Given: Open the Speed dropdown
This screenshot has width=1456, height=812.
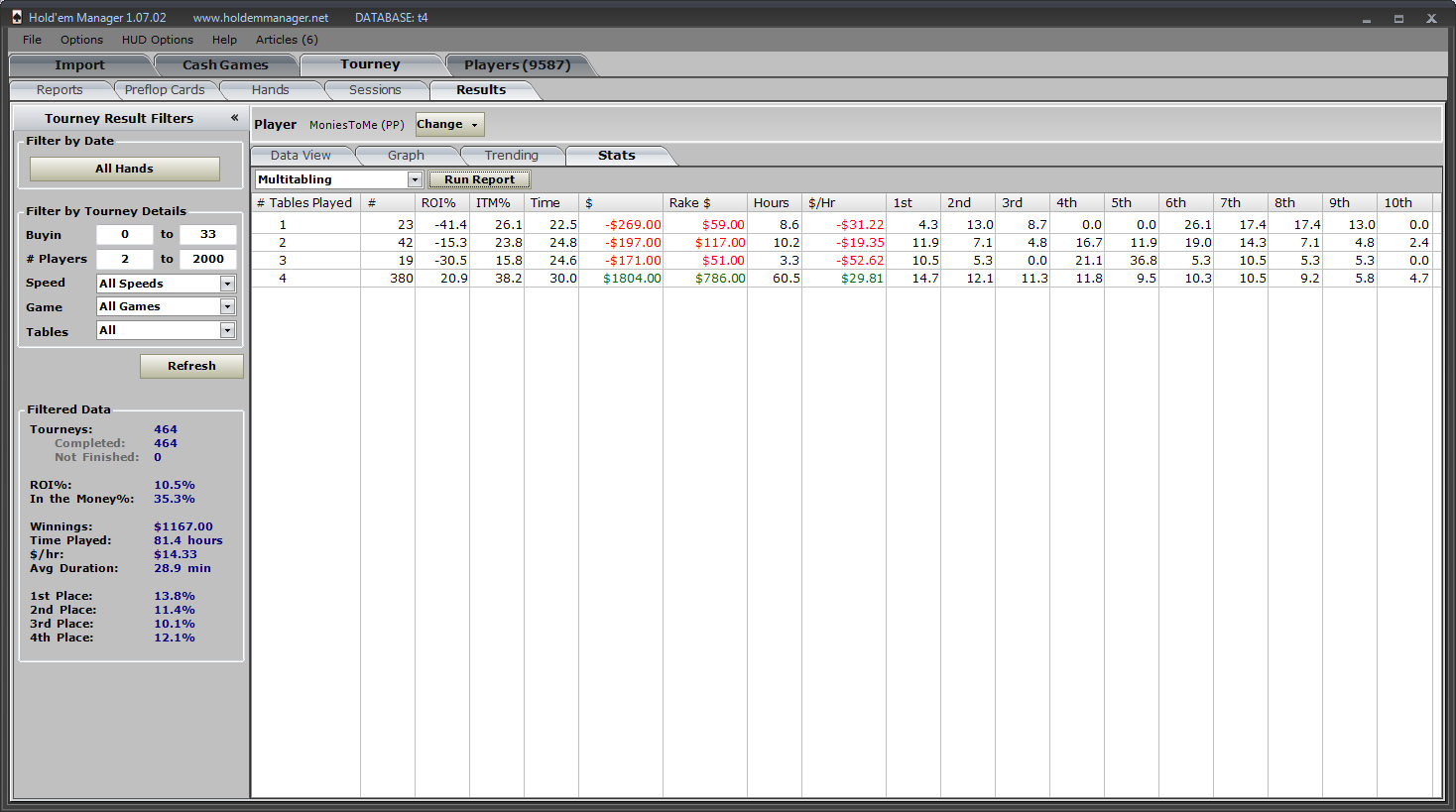Looking at the screenshot, I should coord(227,284).
